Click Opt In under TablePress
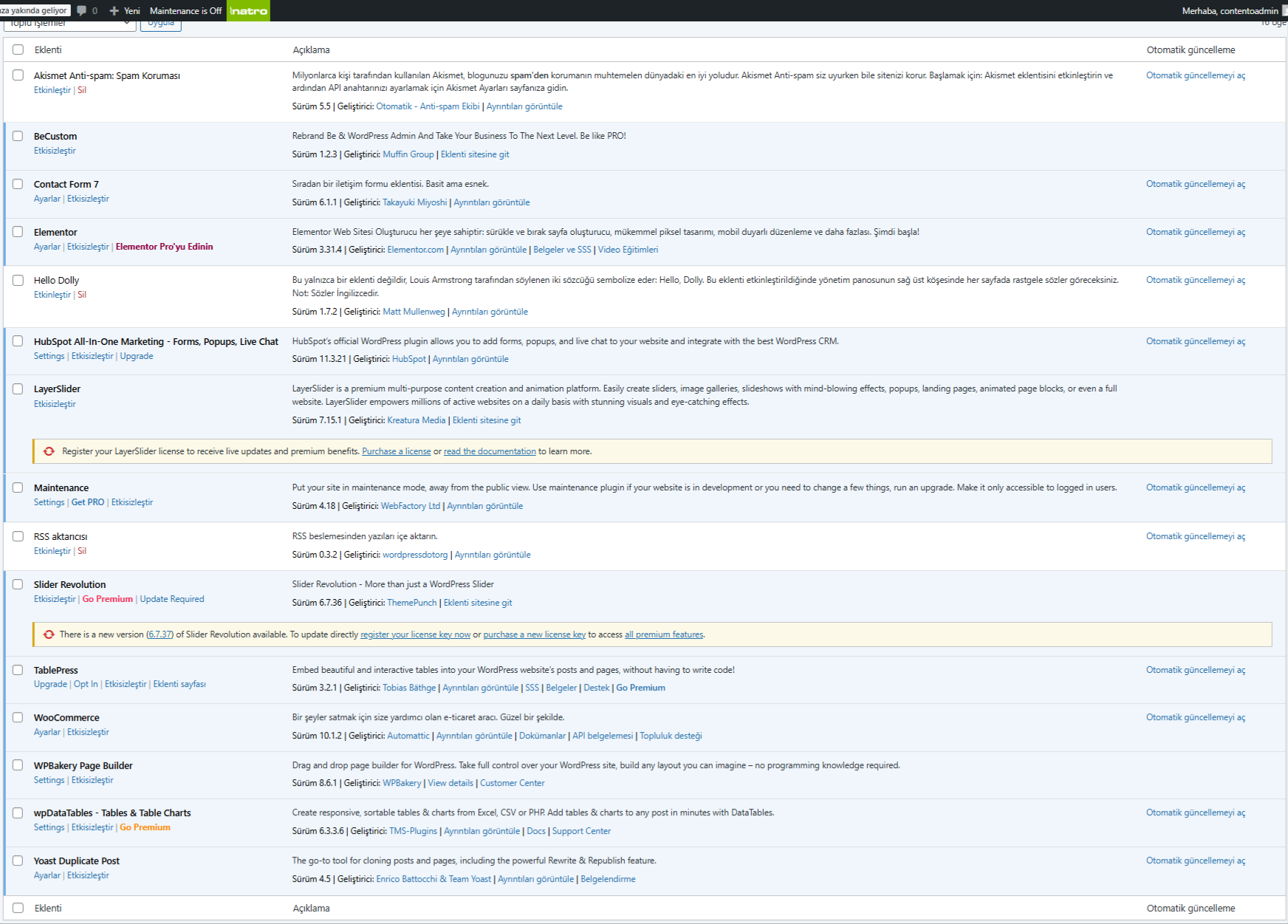Image resolution: width=1288 pixels, height=924 pixels. pyautogui.click(x=86, y=684)
